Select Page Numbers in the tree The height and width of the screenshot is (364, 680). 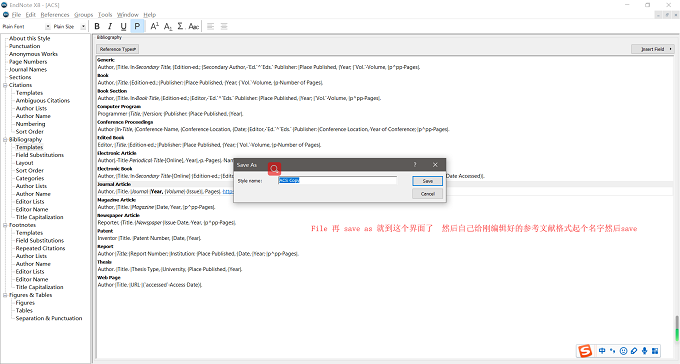(x=28, y=62)
